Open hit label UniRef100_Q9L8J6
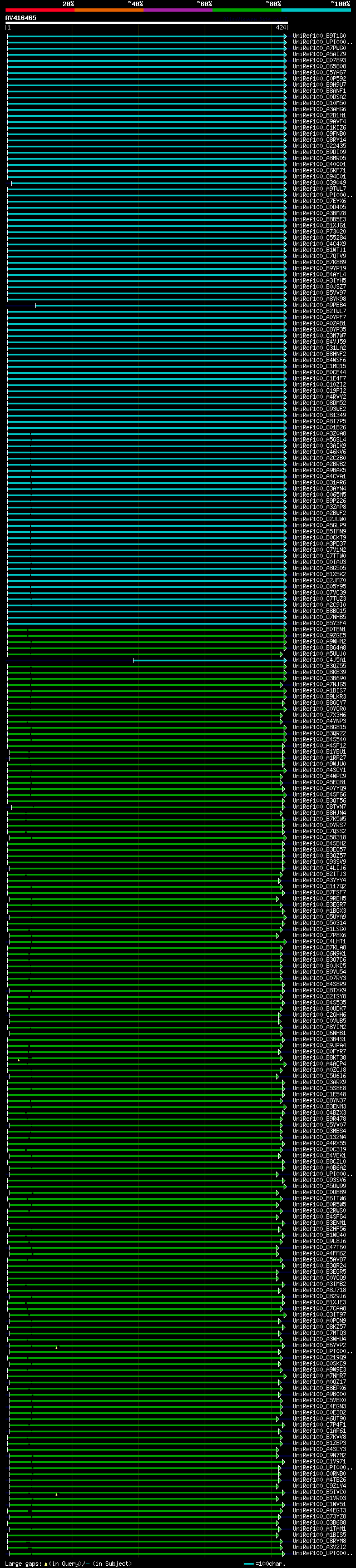This screenshot has height=1568, width=356. click(319, 1240)
